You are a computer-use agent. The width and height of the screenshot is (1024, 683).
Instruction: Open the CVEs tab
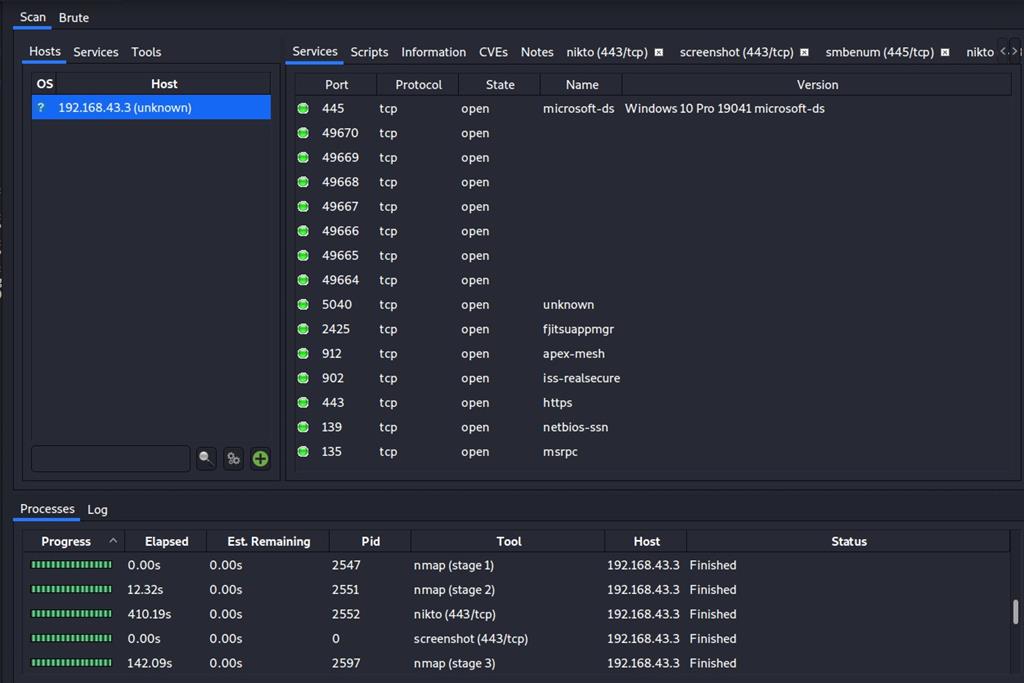(x=493, y=52)
